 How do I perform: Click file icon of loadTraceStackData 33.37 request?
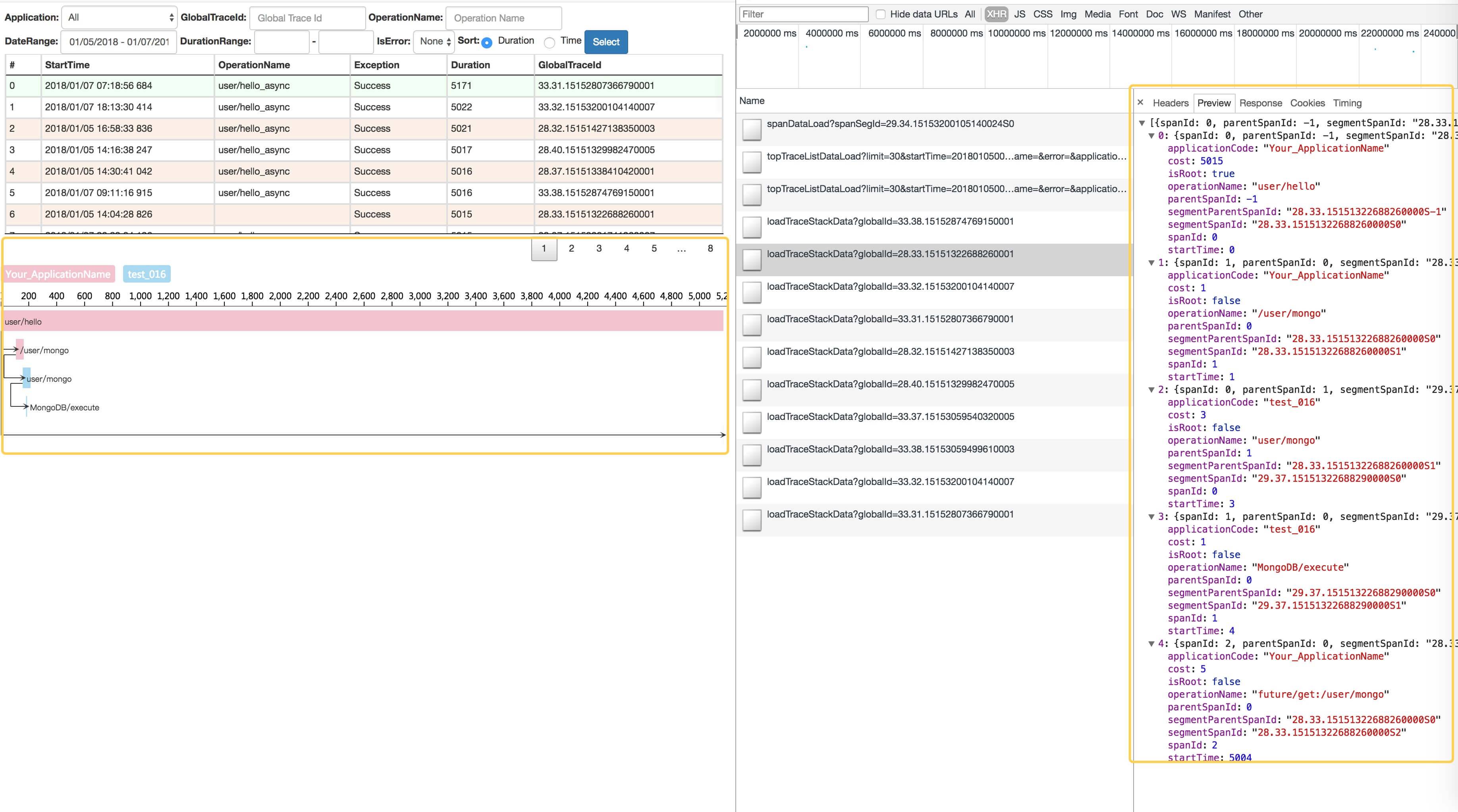tap(752, 423)
